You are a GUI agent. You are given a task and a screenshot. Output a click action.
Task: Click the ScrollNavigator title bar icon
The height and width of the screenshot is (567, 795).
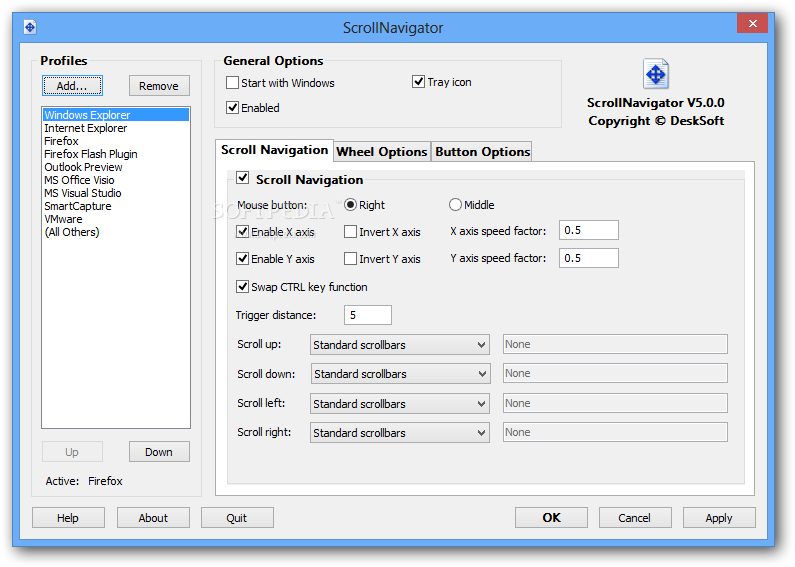click(30, 27)
